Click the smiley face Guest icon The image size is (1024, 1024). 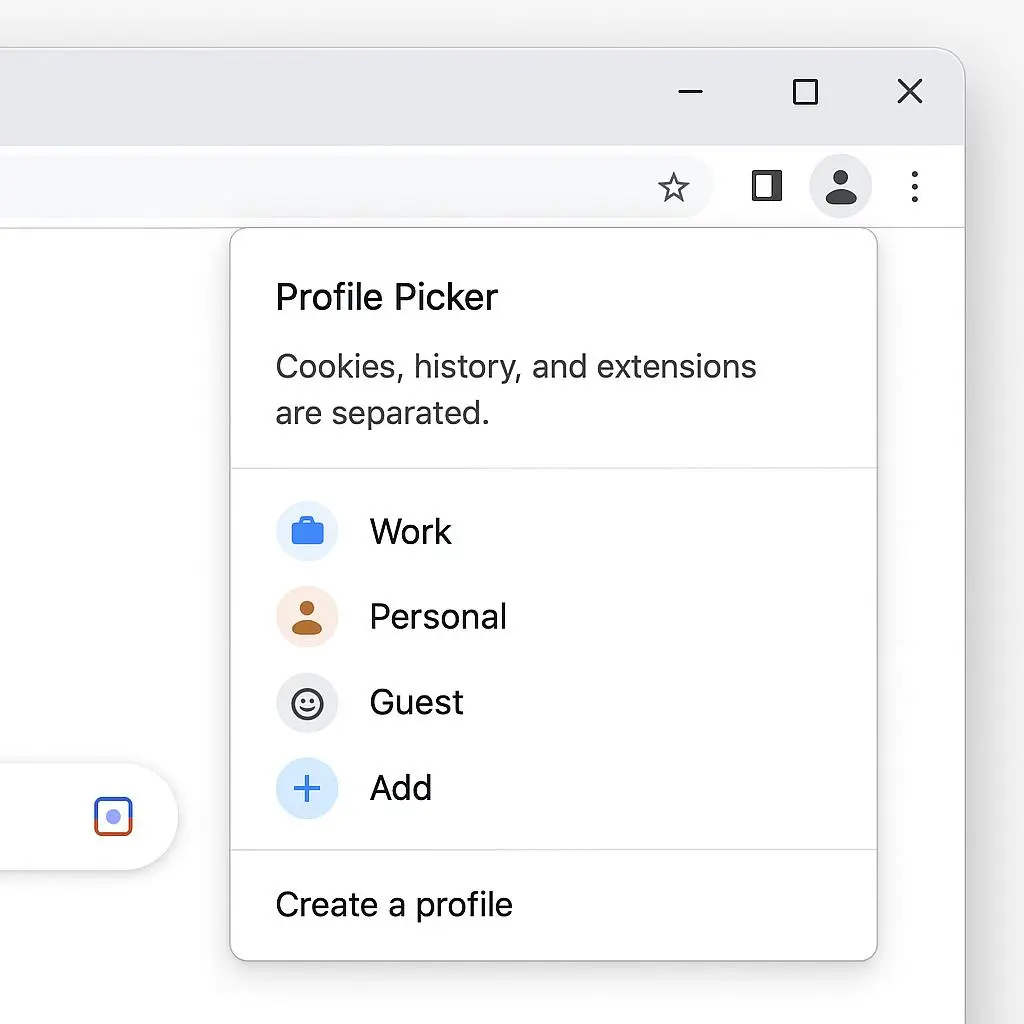click(x=307, y=703)
